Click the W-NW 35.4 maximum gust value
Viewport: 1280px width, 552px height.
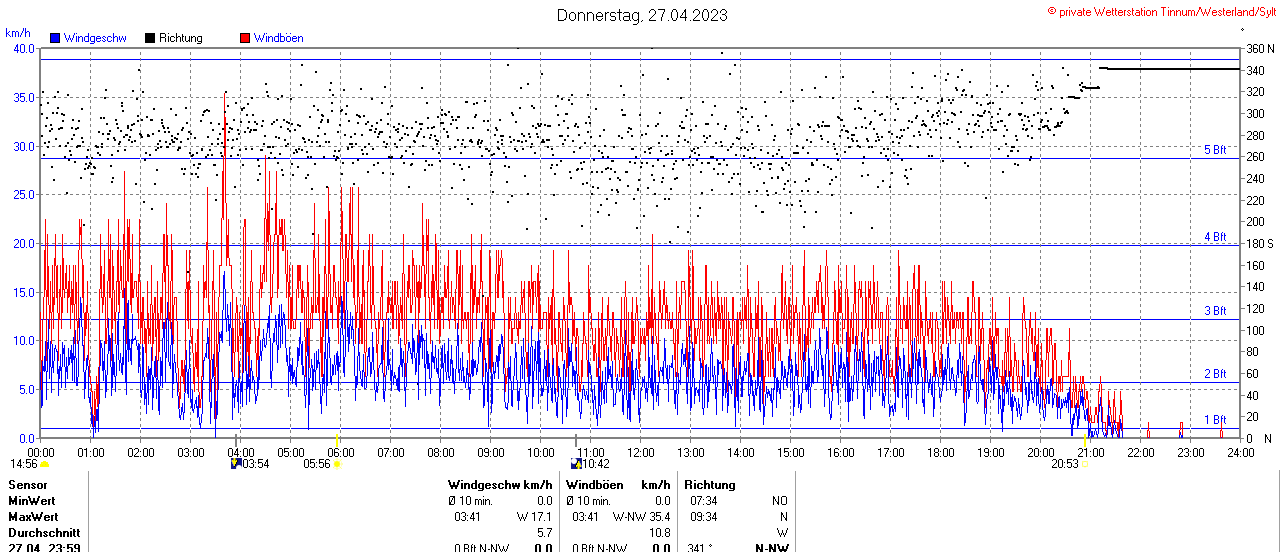tap(641, 517)
